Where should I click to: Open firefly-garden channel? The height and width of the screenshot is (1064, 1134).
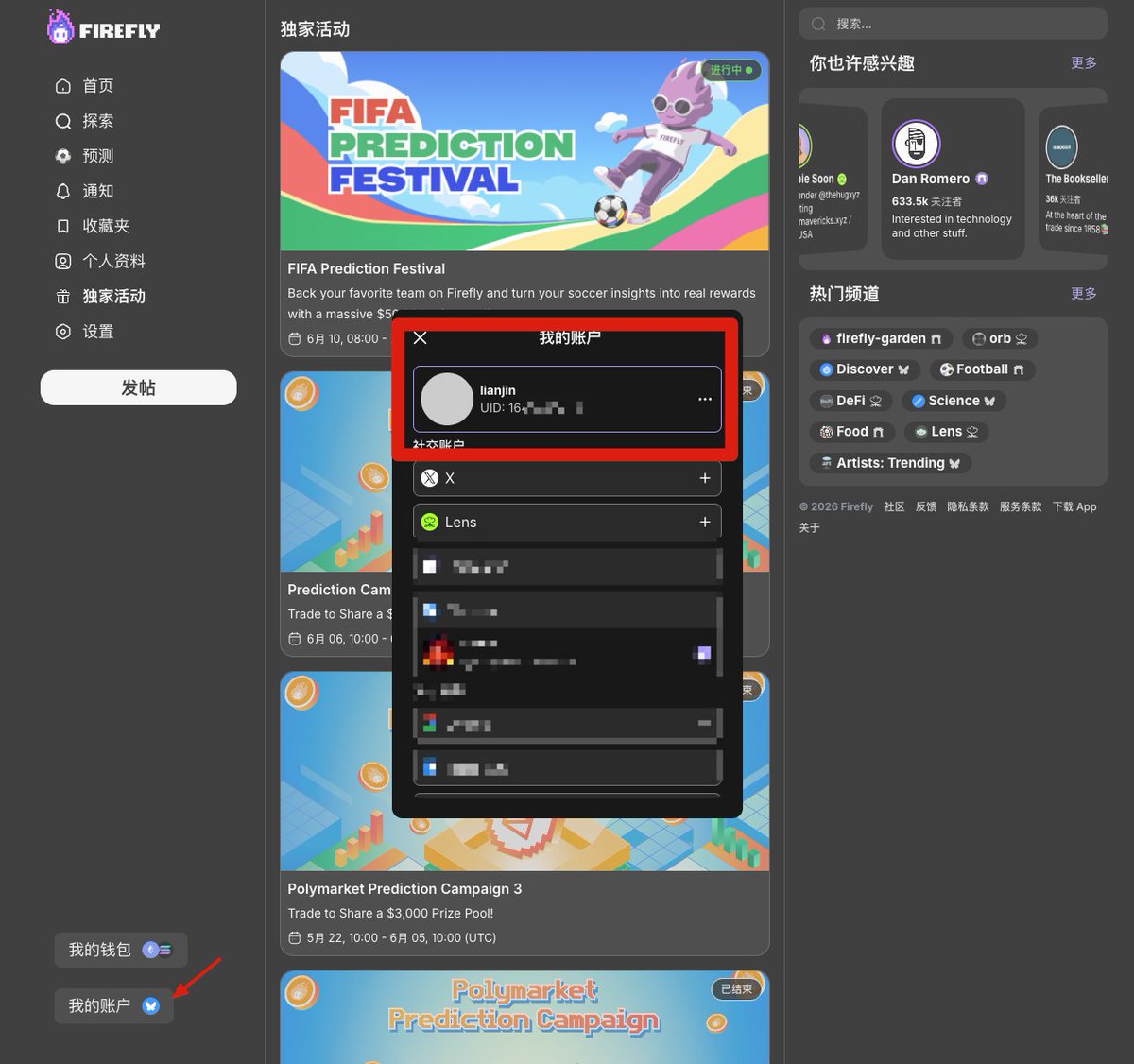[882, 338]
